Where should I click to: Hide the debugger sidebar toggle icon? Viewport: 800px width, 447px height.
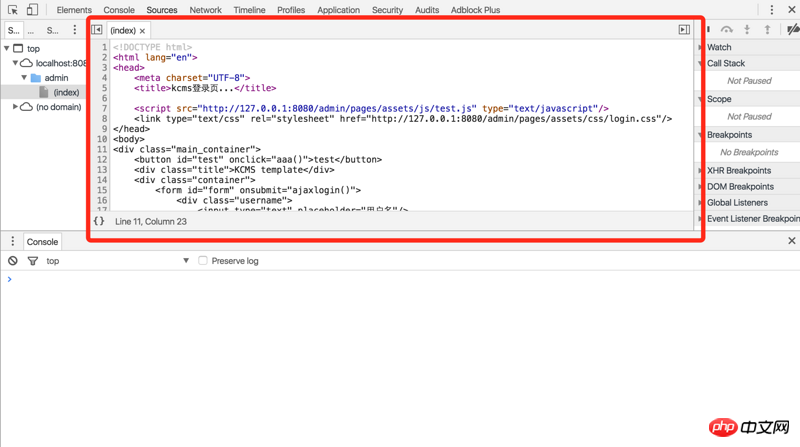point(684,30)
